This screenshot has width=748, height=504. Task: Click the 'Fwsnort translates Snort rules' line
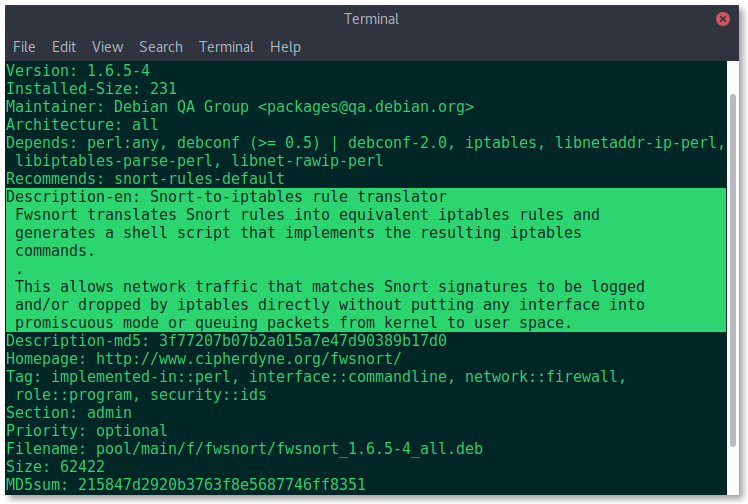tap(307, 215)
